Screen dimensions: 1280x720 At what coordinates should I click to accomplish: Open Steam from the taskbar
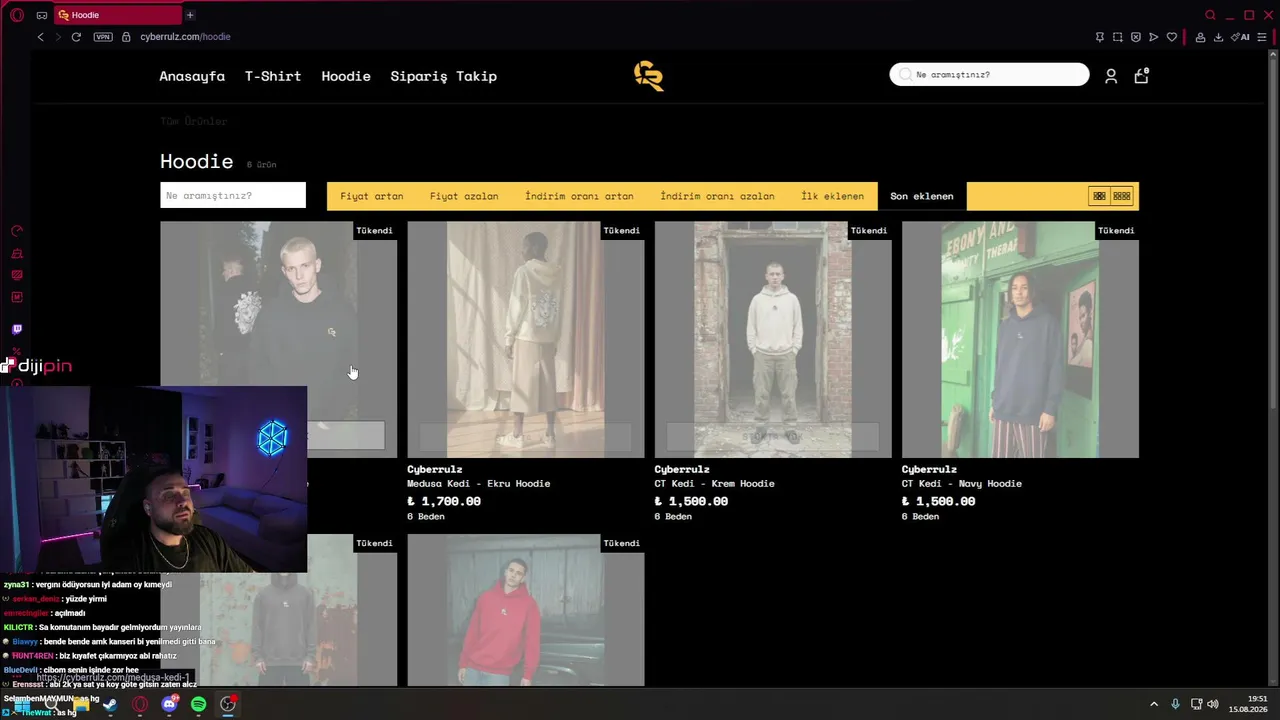[x=110, y=704]
